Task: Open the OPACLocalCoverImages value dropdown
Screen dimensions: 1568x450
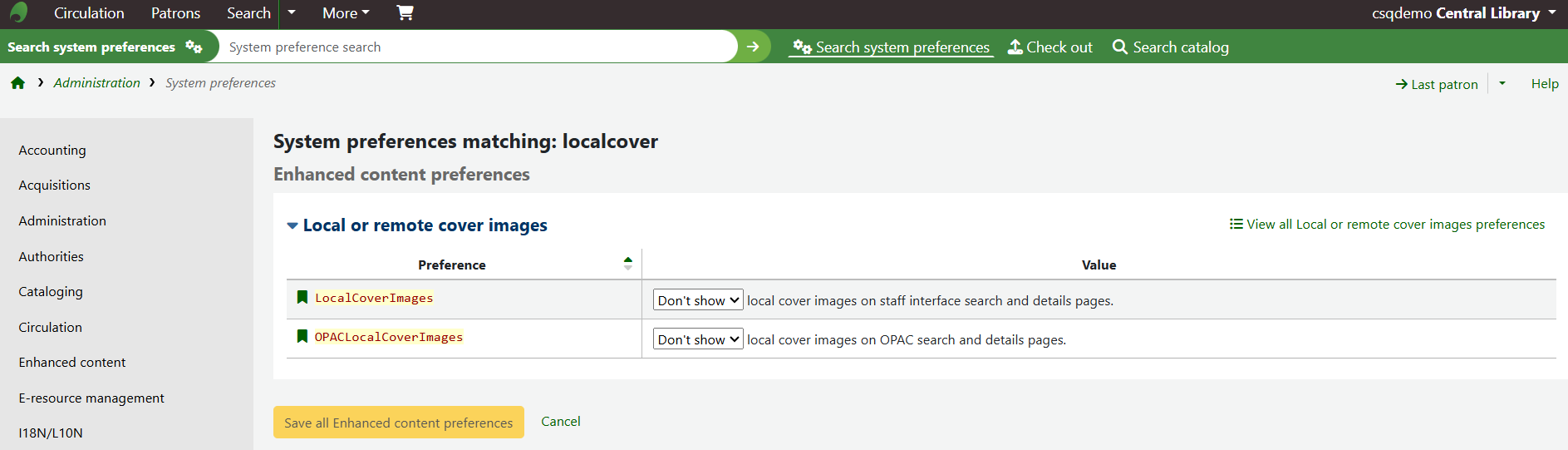Action: point(697,339)
